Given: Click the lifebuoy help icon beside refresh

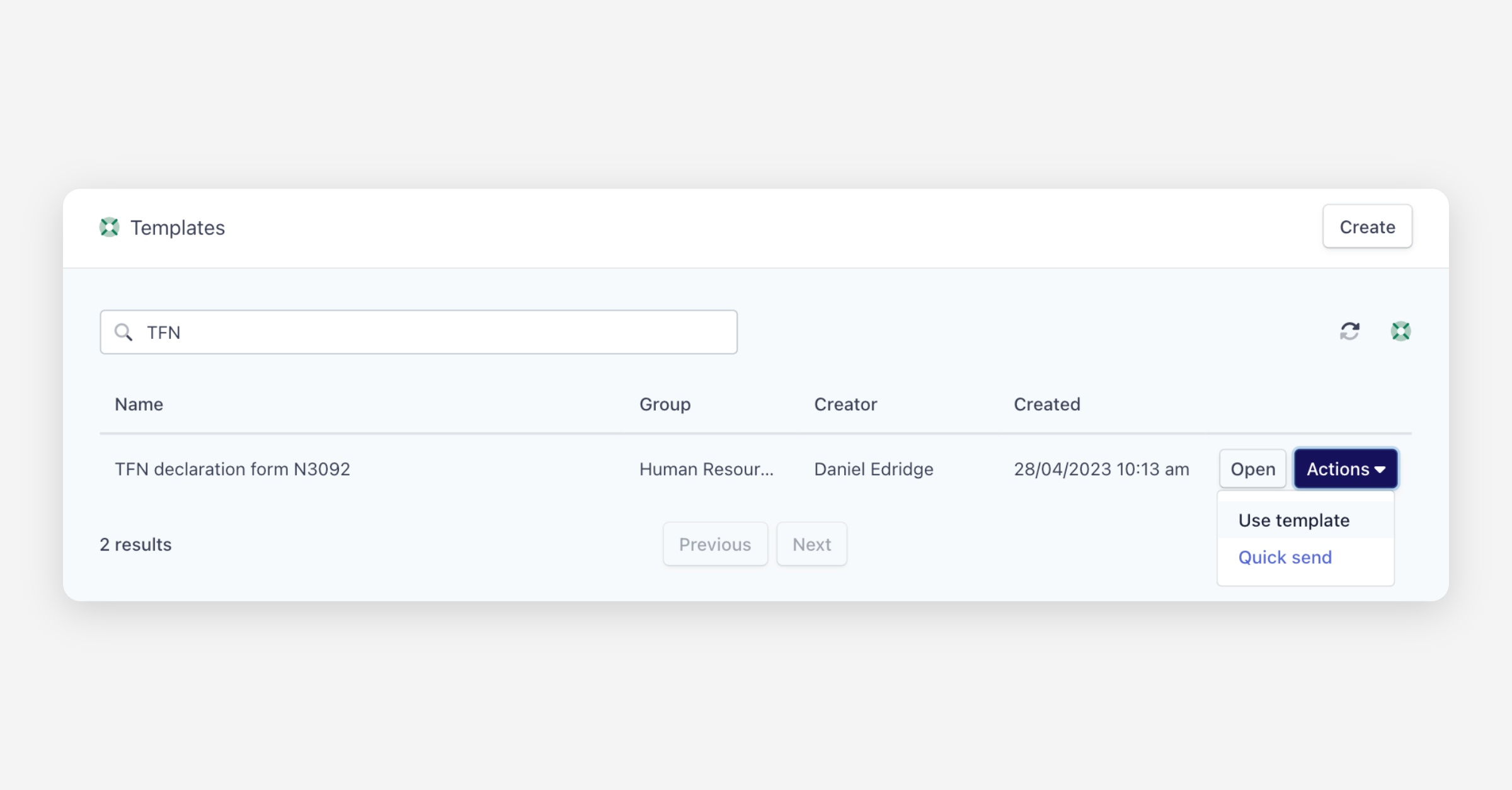Looking at the screenshot, I should 1400,331.
